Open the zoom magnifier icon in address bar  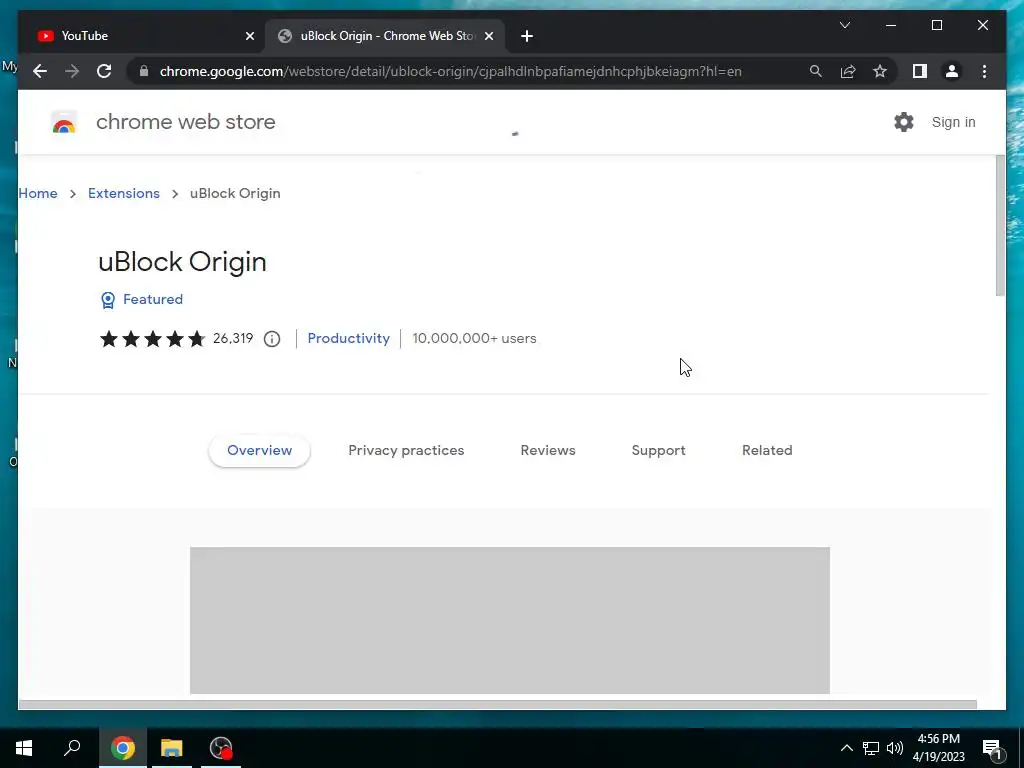click(x=816, y=71)
